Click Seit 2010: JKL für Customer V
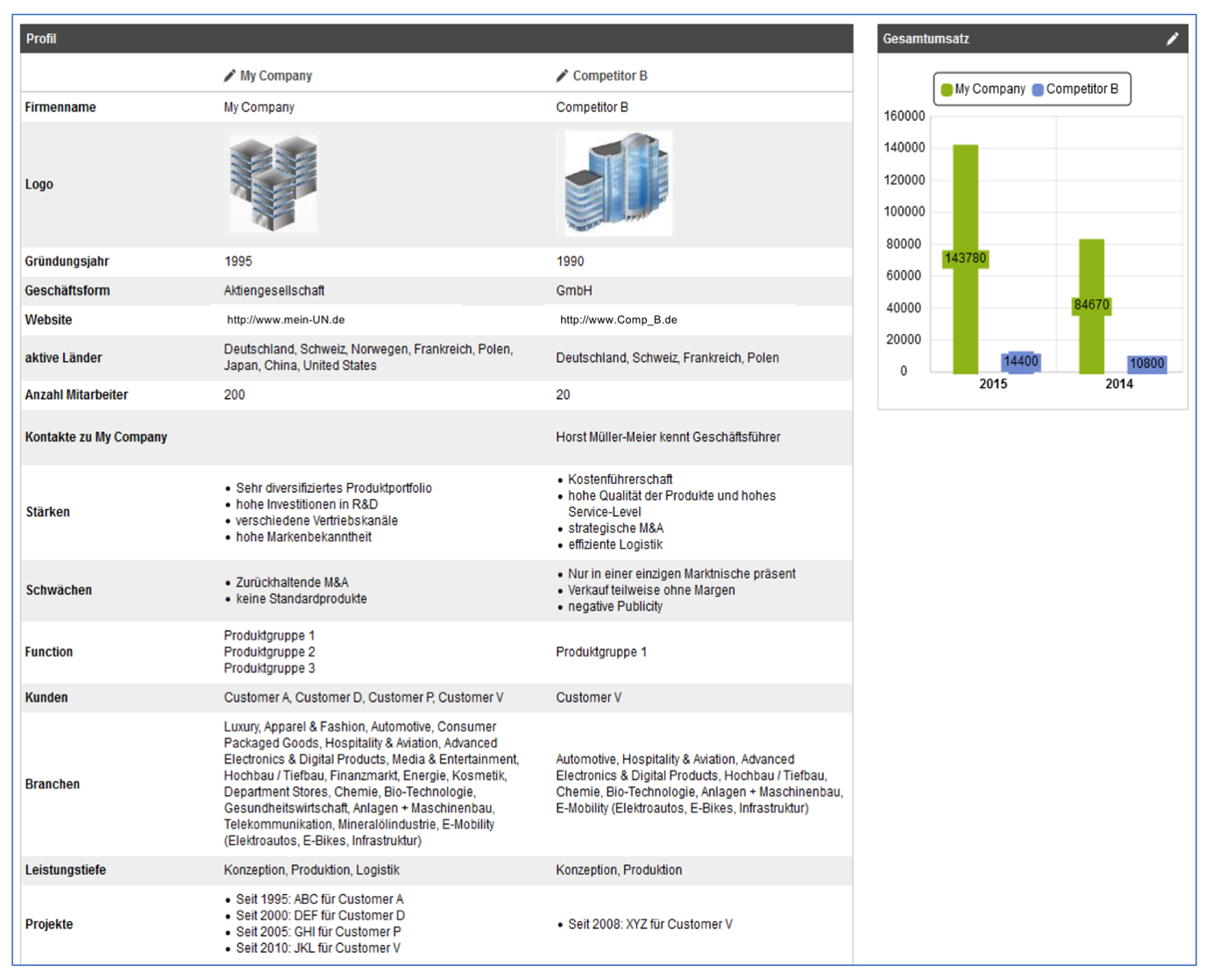 coord(318,948)
